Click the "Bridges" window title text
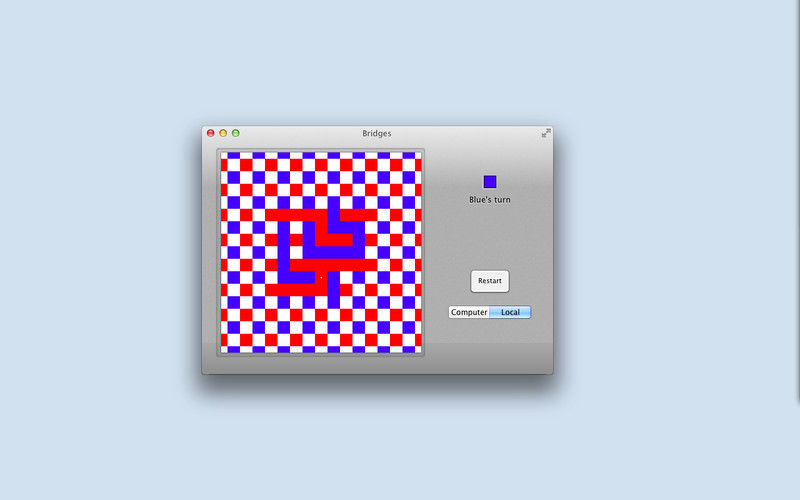The height and width of the screenshot is (500, 800). tap(377, 133)
